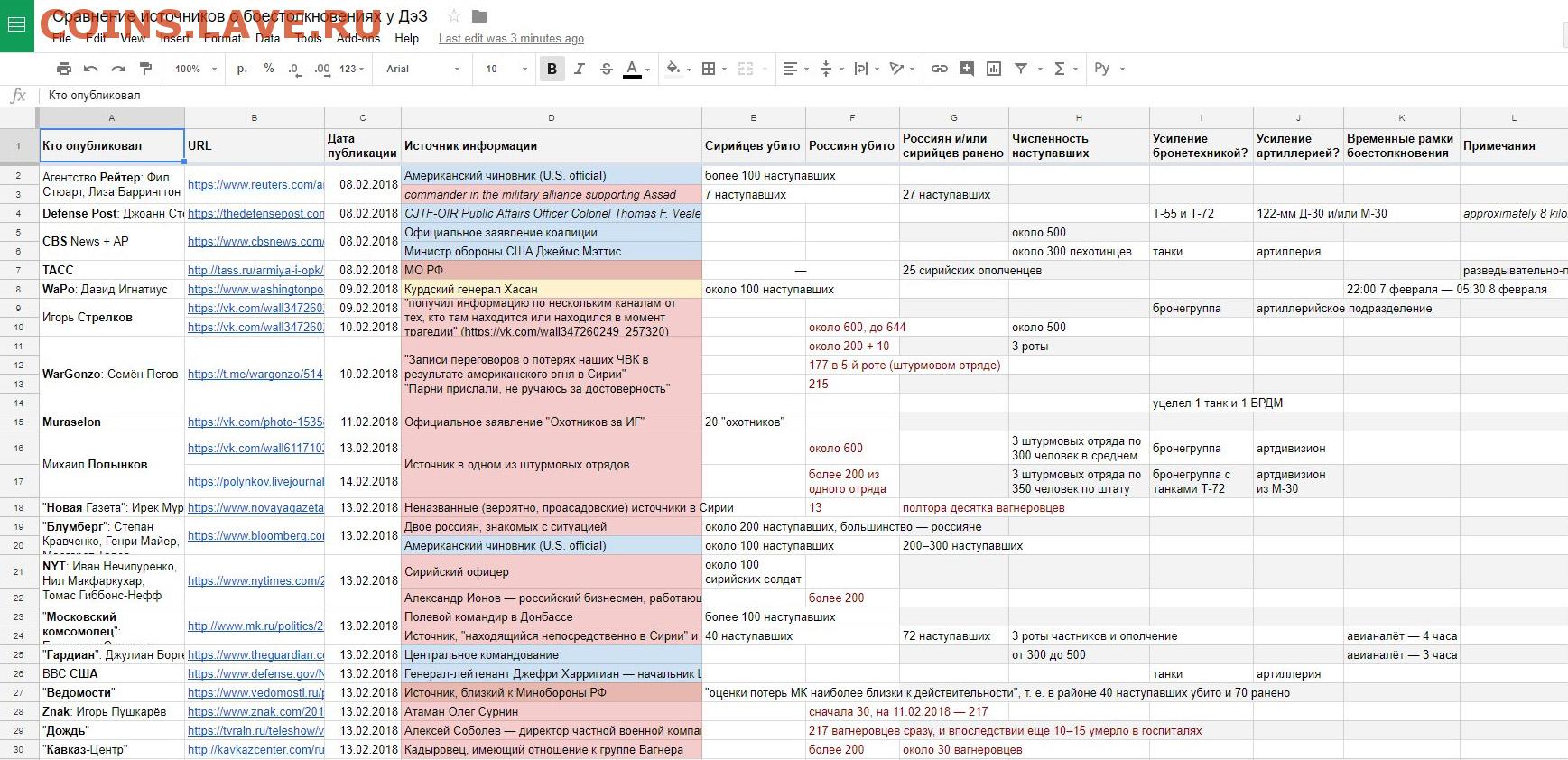
Task: Toggle bold formatting
Action: [x=552, y=69]
